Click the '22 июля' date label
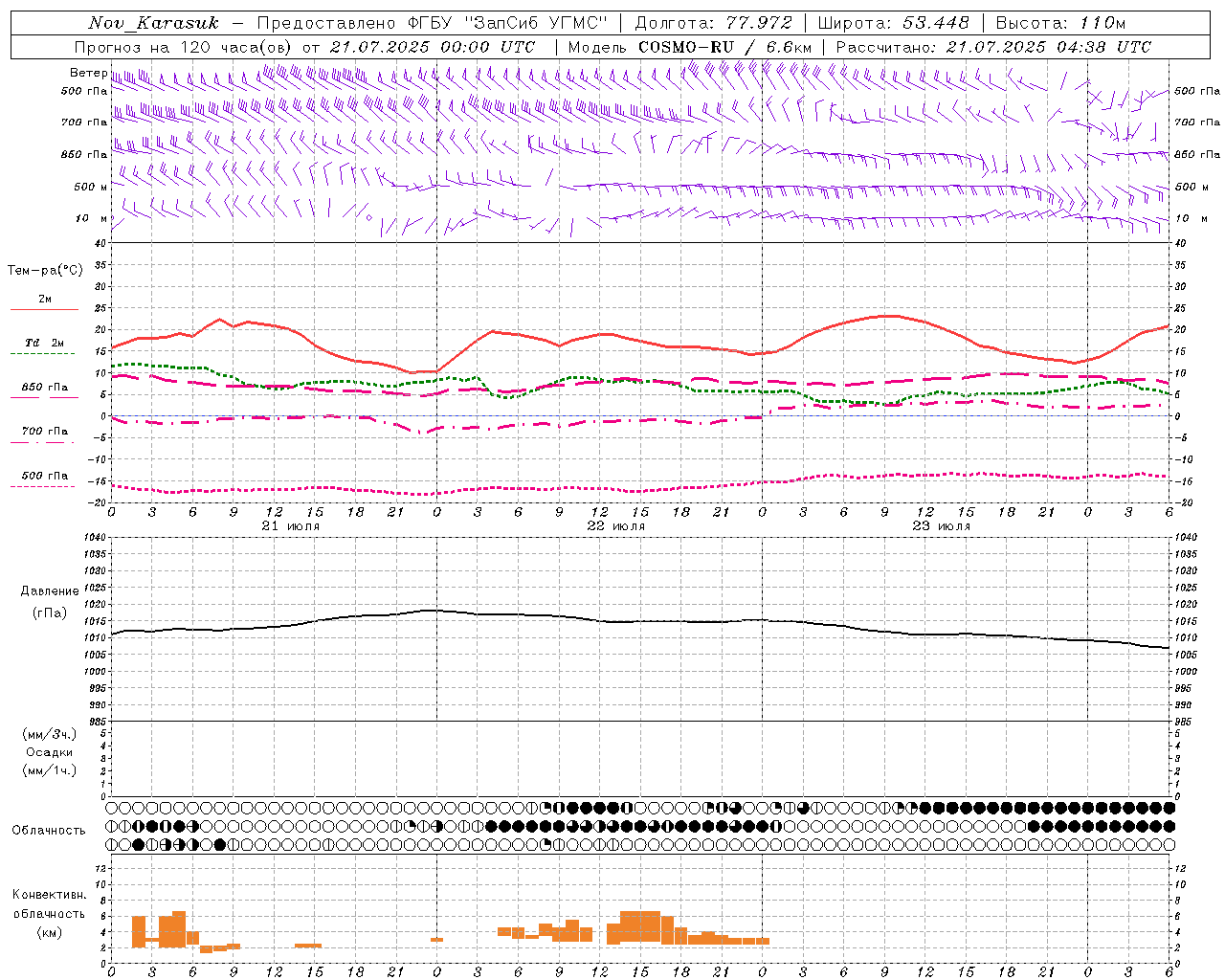 (615, 526)
